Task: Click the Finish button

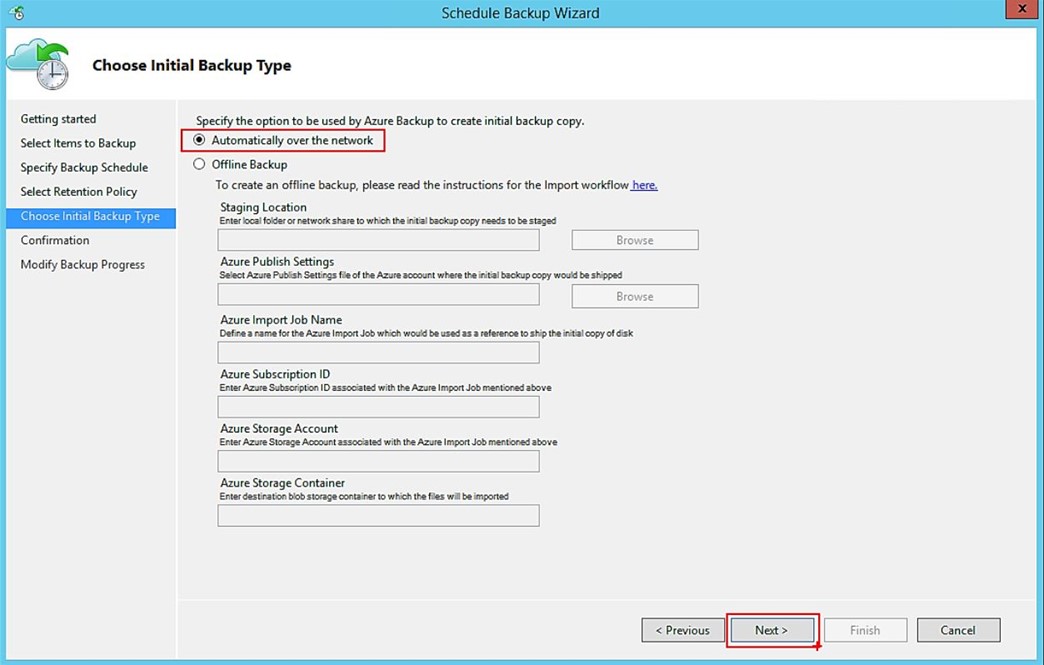Action: (865, 630)
